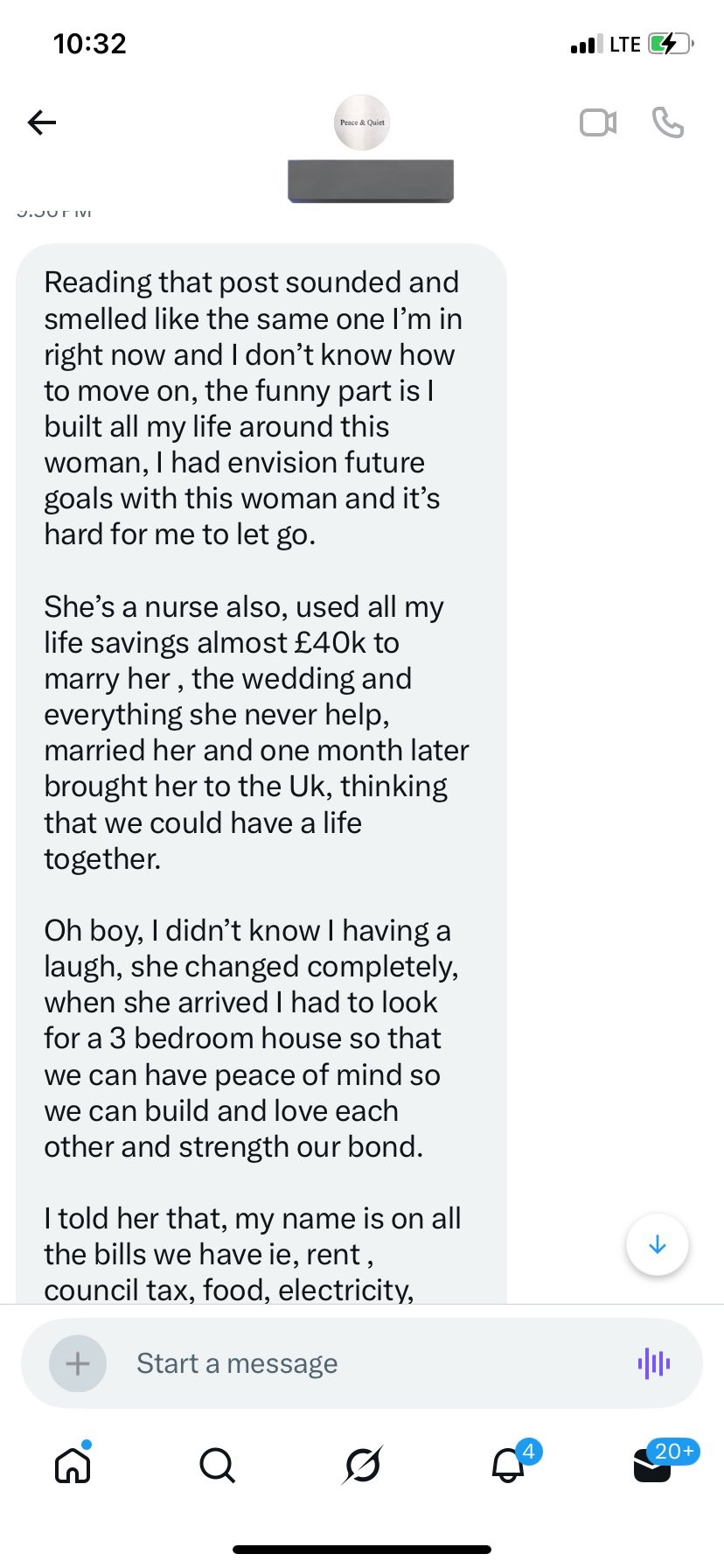
Task: Focus the Start a message field
Action: click(367, 1363)
